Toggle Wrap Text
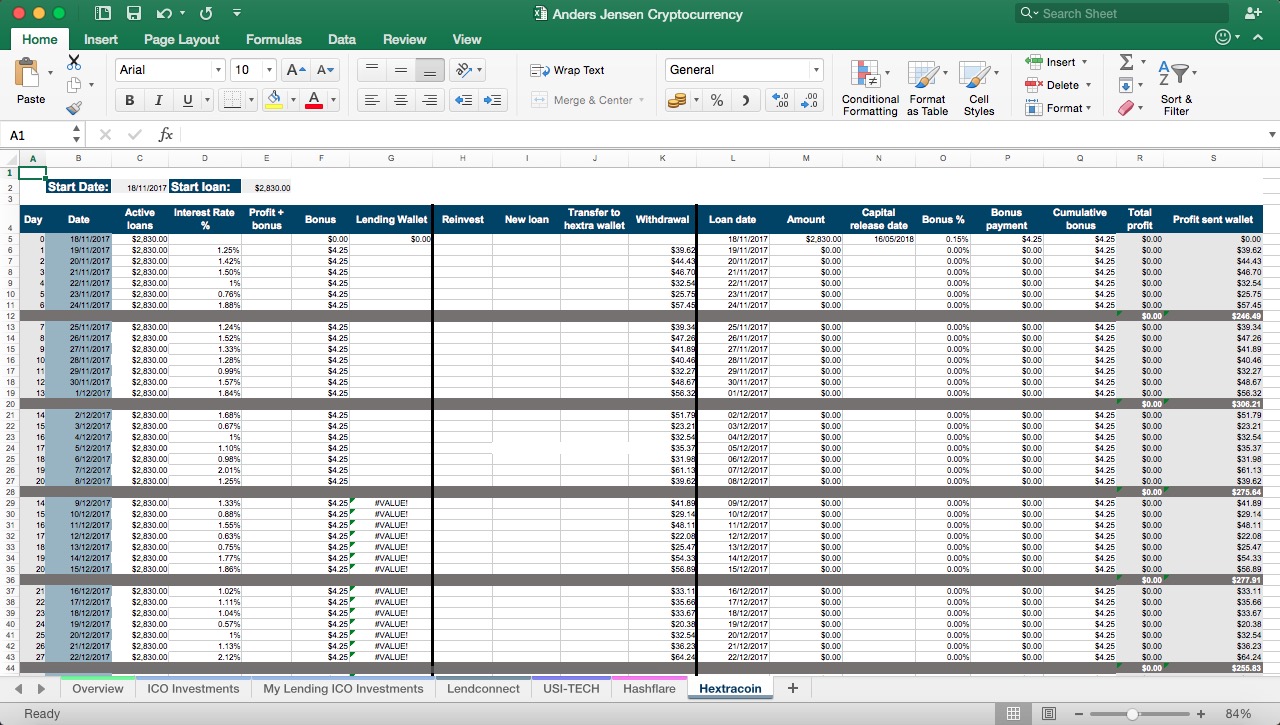This screenshot has height=725, width=1280. point(568,70)
